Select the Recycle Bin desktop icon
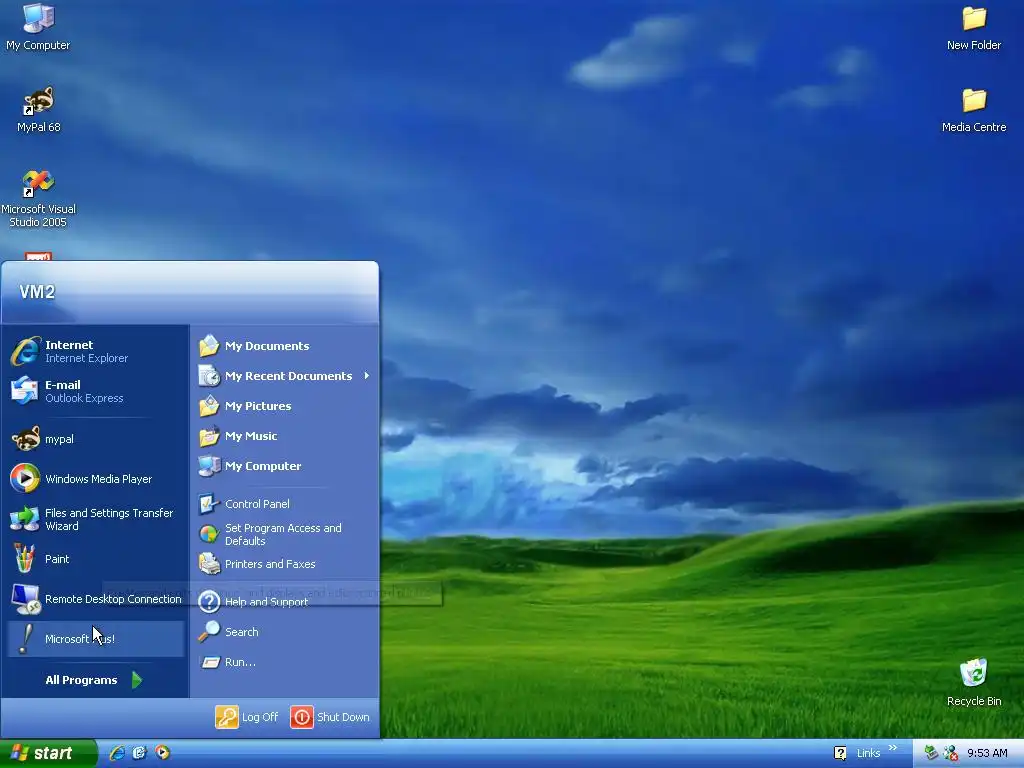Viewport: 1024px width, 768px height. pyautogui.click(x=974, y=683)
